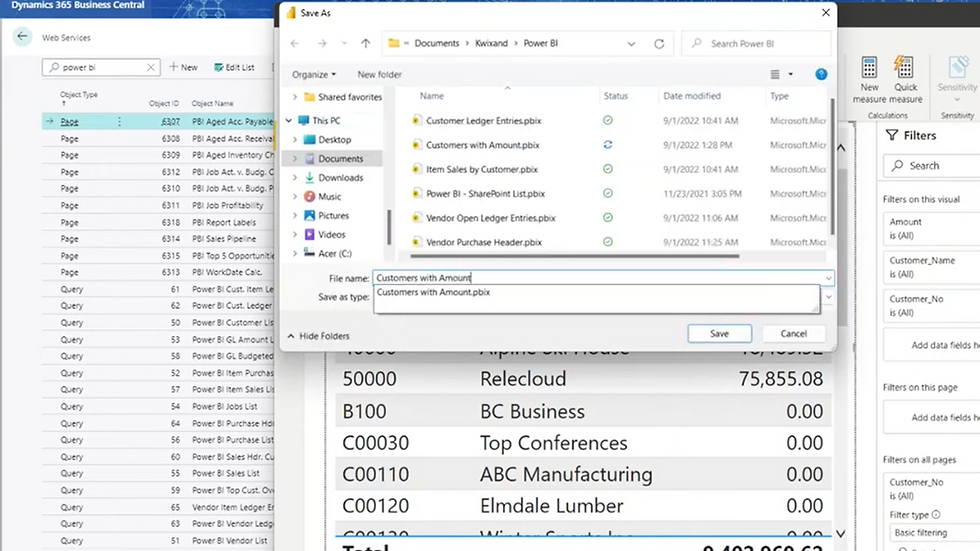The width and height of the screenshot is (980, 551).
Task: Expand Desktop folder node
Action: tap(294, 139)
